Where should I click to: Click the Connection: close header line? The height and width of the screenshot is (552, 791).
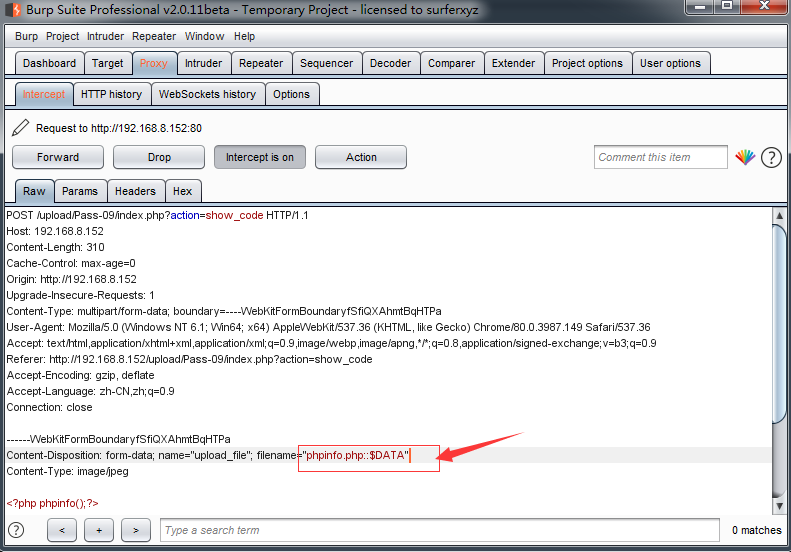pyautogui.click(x=49, y=407)
